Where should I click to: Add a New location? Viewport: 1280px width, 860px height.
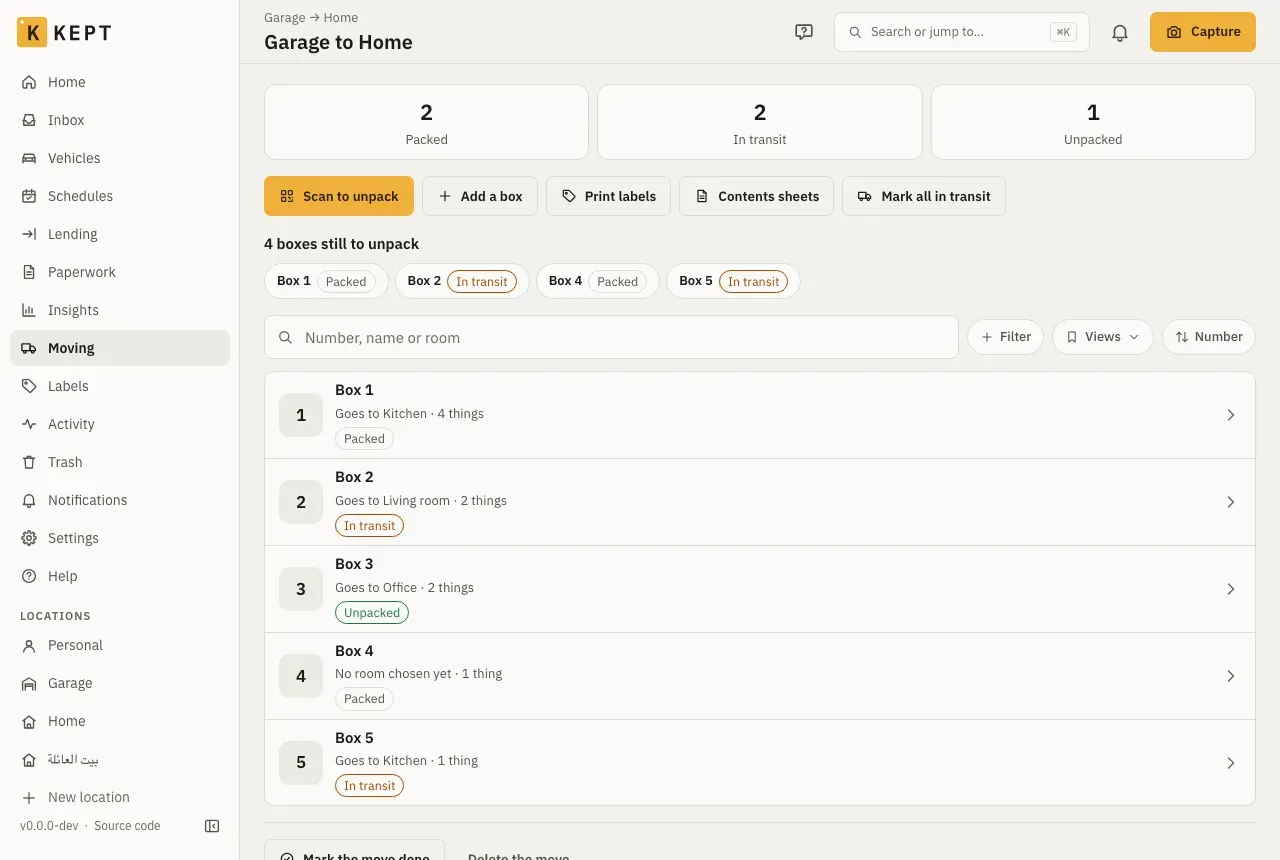120,797
